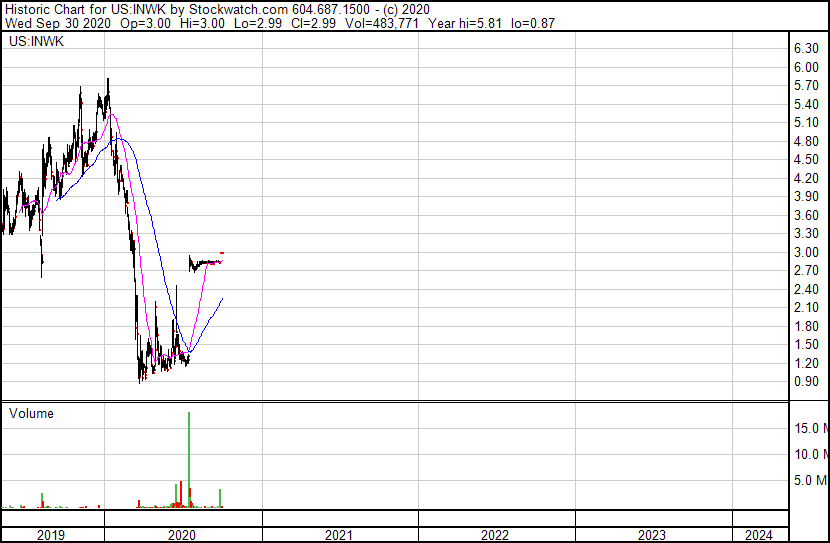Select the 2024 year marker
This screenshot has height=543, width=830.
758,535
